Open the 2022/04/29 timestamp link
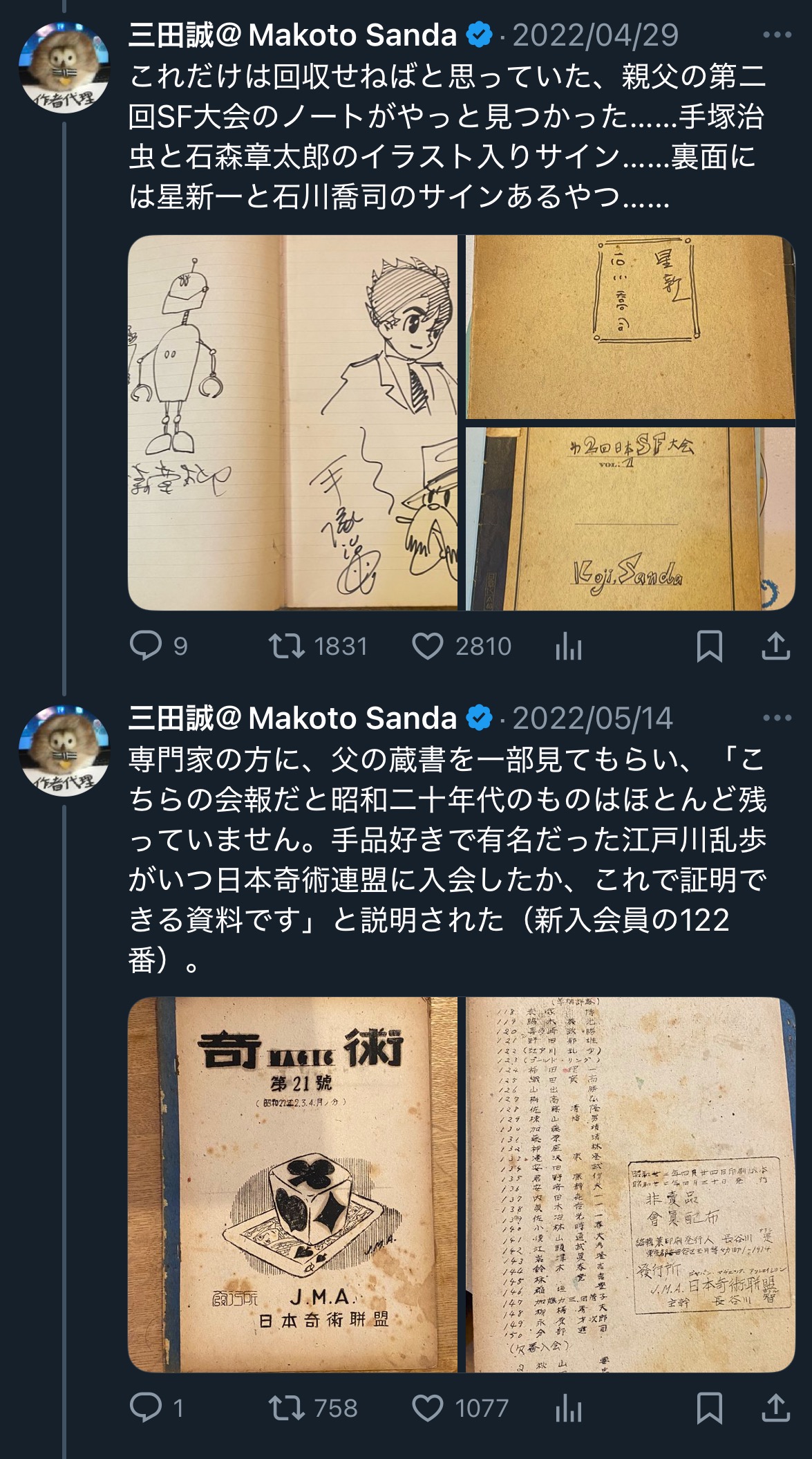This screenshot has width=812, height=1459. pos(596,35)
